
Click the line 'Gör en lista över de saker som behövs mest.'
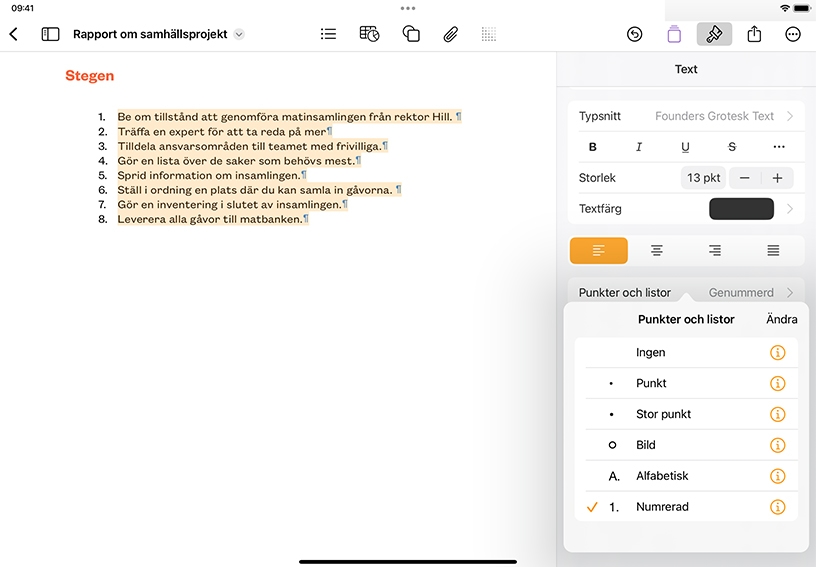click(236, 161)
